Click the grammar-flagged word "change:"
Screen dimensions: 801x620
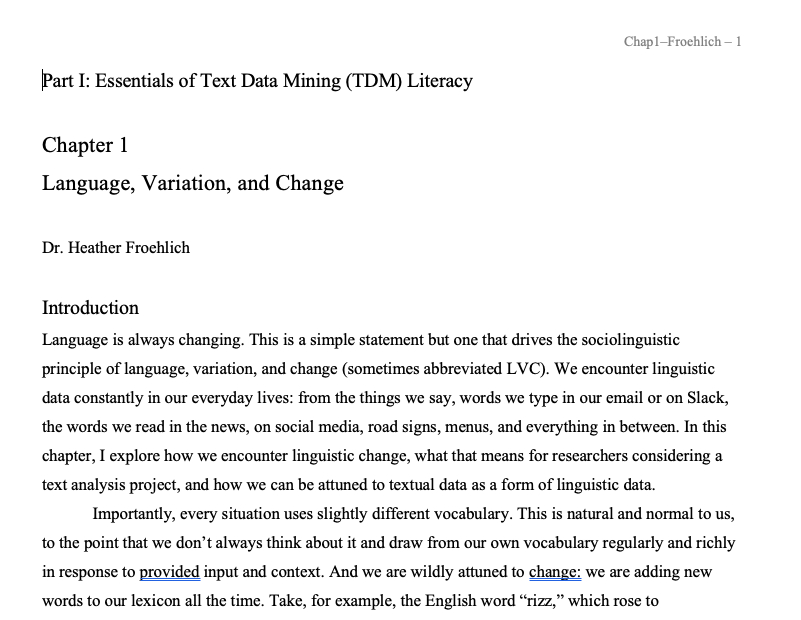555,573
